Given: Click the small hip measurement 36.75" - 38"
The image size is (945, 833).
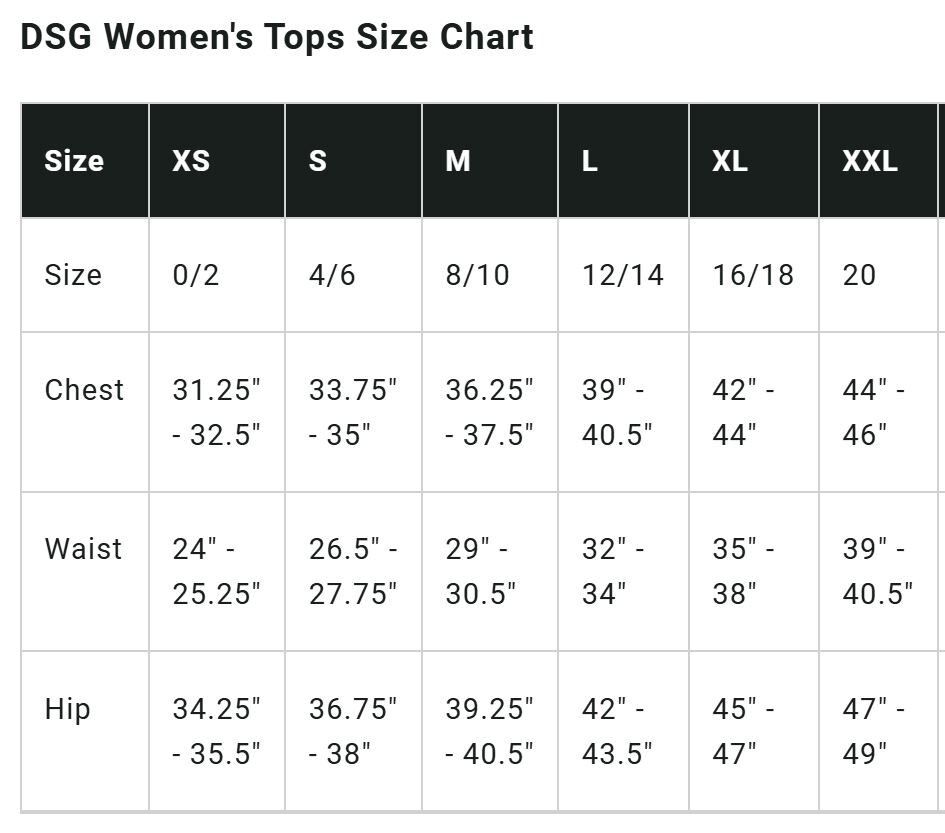Looking at the screenshot, I should [353, 731].
